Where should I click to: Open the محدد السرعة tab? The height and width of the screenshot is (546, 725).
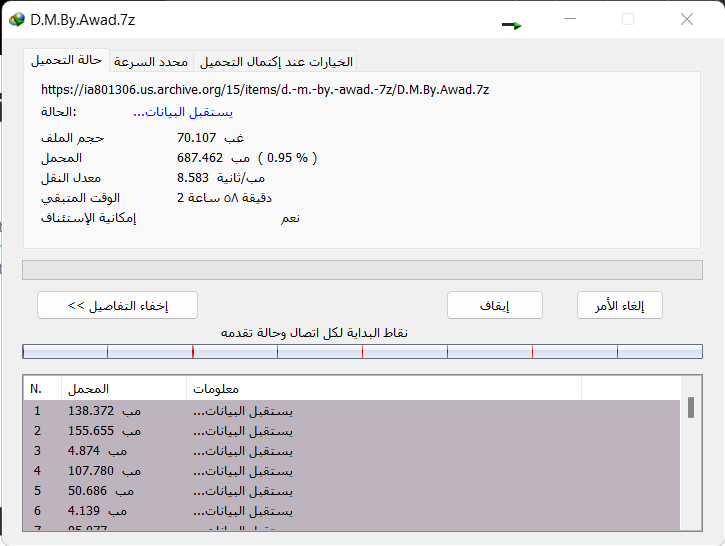[151, 62]
